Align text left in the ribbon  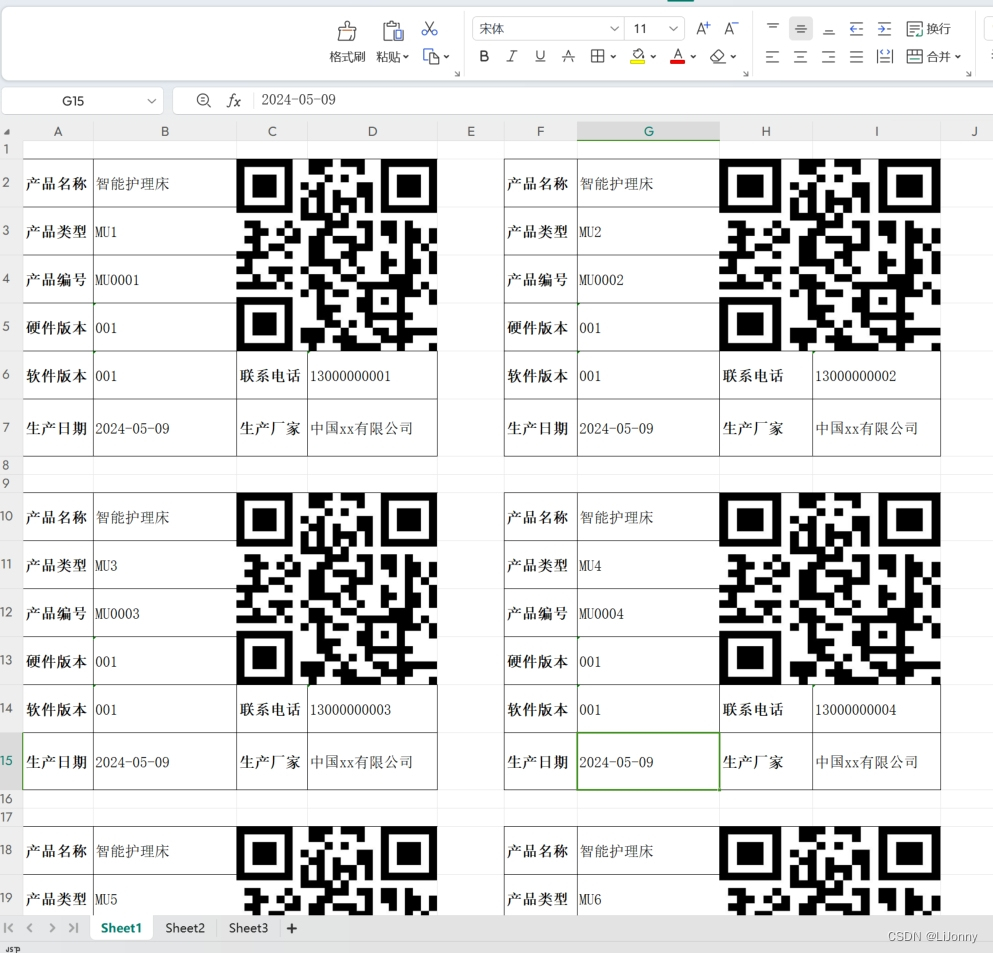tap(773, 57)
